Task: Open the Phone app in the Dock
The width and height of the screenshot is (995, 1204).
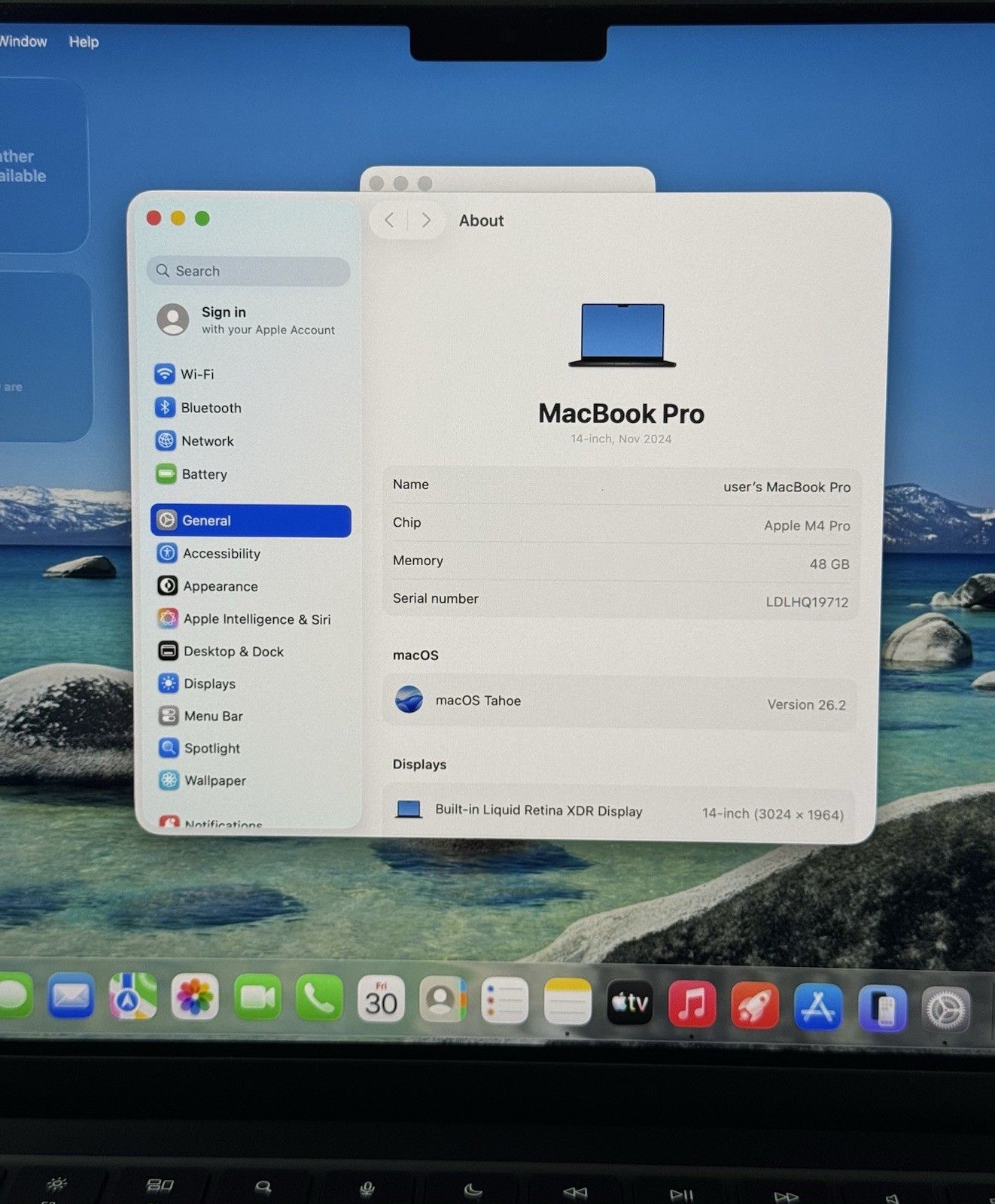Action: pos(319,999)
